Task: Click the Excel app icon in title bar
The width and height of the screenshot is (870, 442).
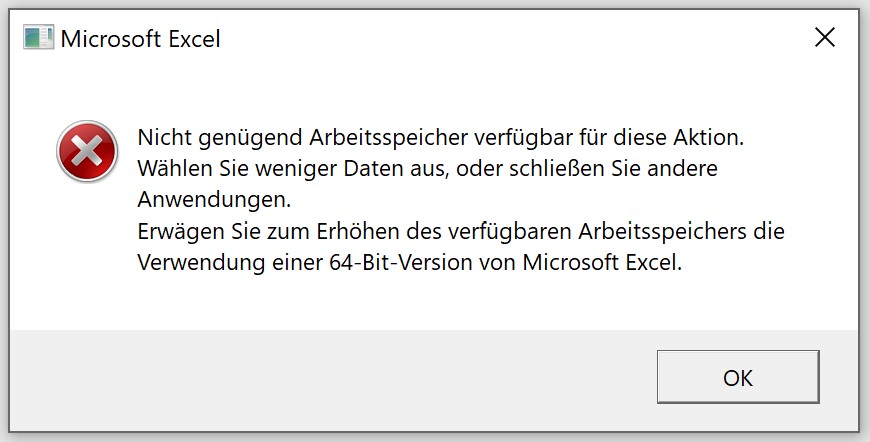Action: click(38, 38)
